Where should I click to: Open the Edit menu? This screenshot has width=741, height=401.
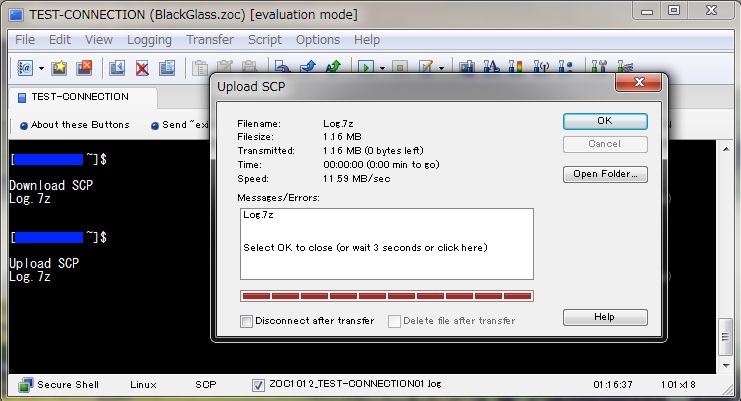coord(60,40)
